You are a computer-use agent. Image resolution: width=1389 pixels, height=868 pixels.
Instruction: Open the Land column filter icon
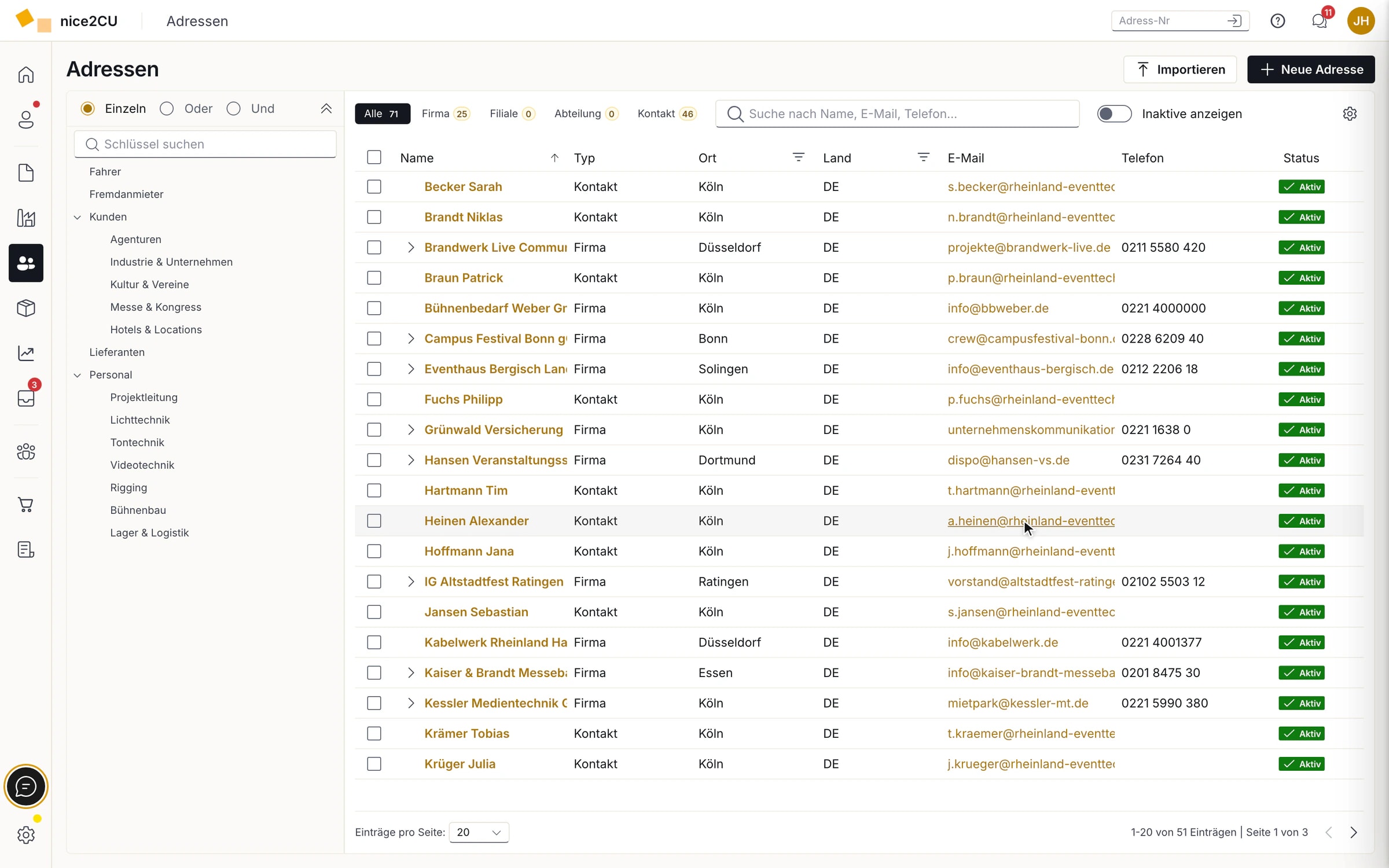[x=923, y=157]
